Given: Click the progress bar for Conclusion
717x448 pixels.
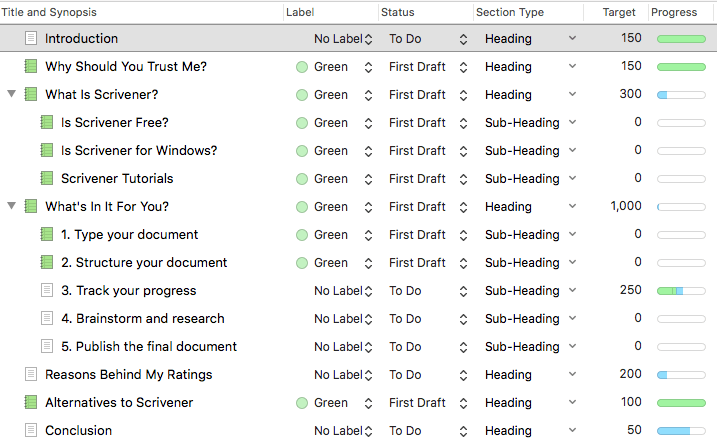Looking at the screenshot, I should point(681,431).
